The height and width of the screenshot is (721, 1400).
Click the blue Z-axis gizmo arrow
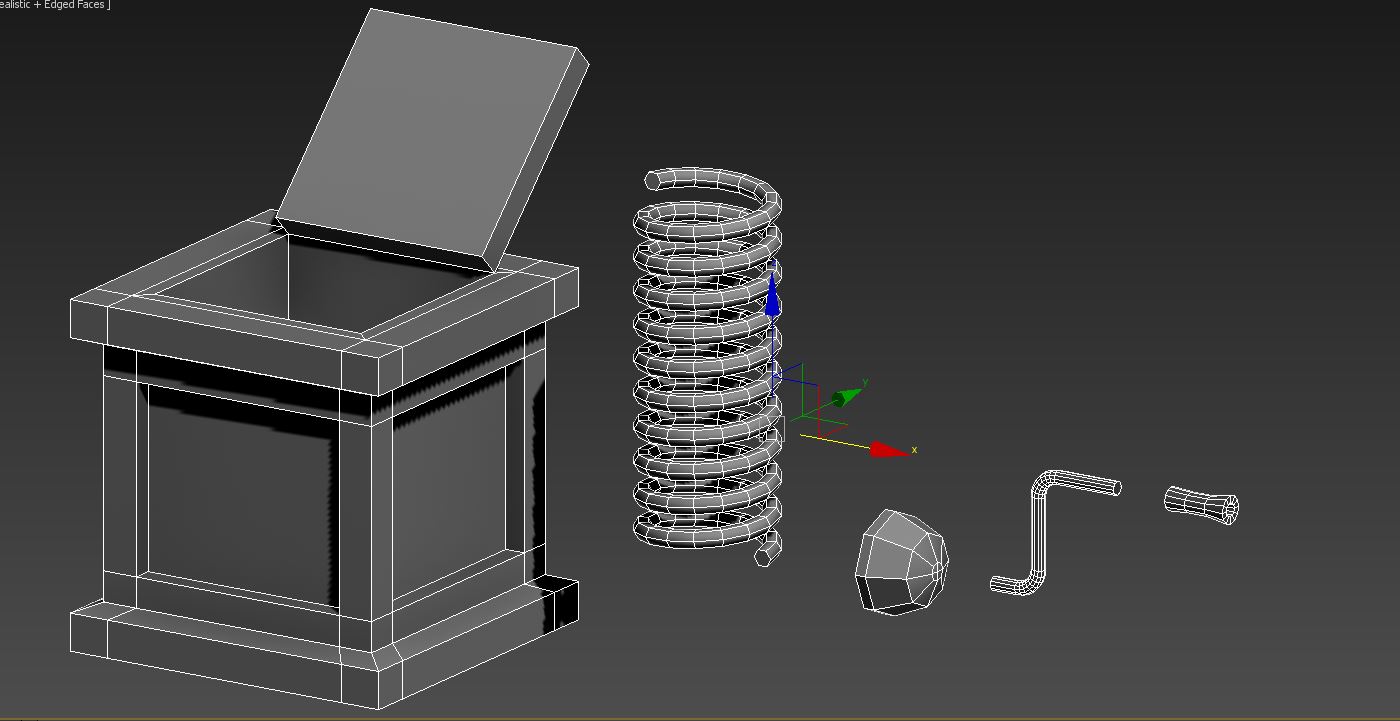772,299
